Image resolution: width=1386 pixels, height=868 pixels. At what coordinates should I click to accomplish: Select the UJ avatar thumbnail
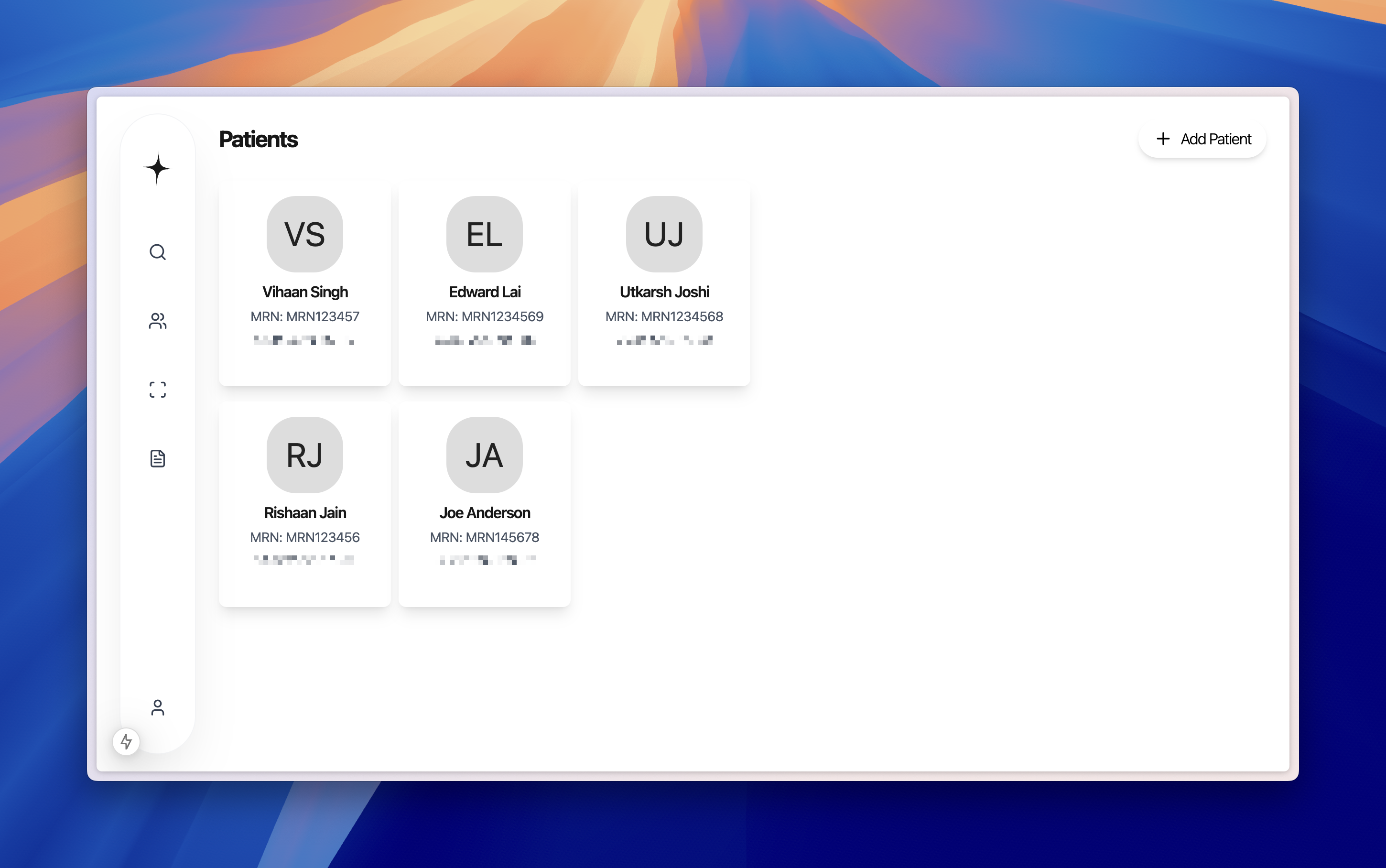[x=664, y=234]
